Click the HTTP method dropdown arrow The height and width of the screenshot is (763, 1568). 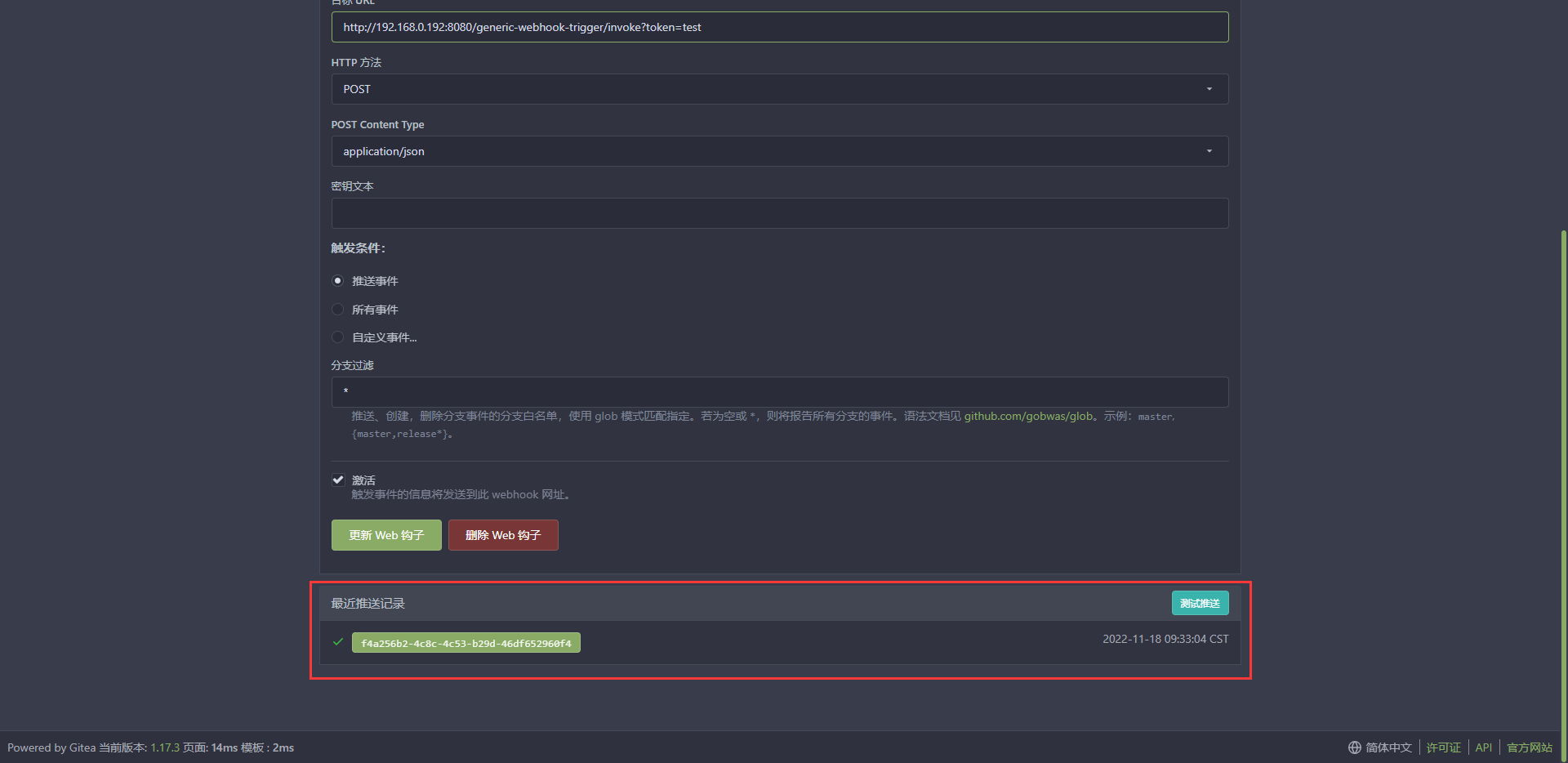pos(1209,89)
